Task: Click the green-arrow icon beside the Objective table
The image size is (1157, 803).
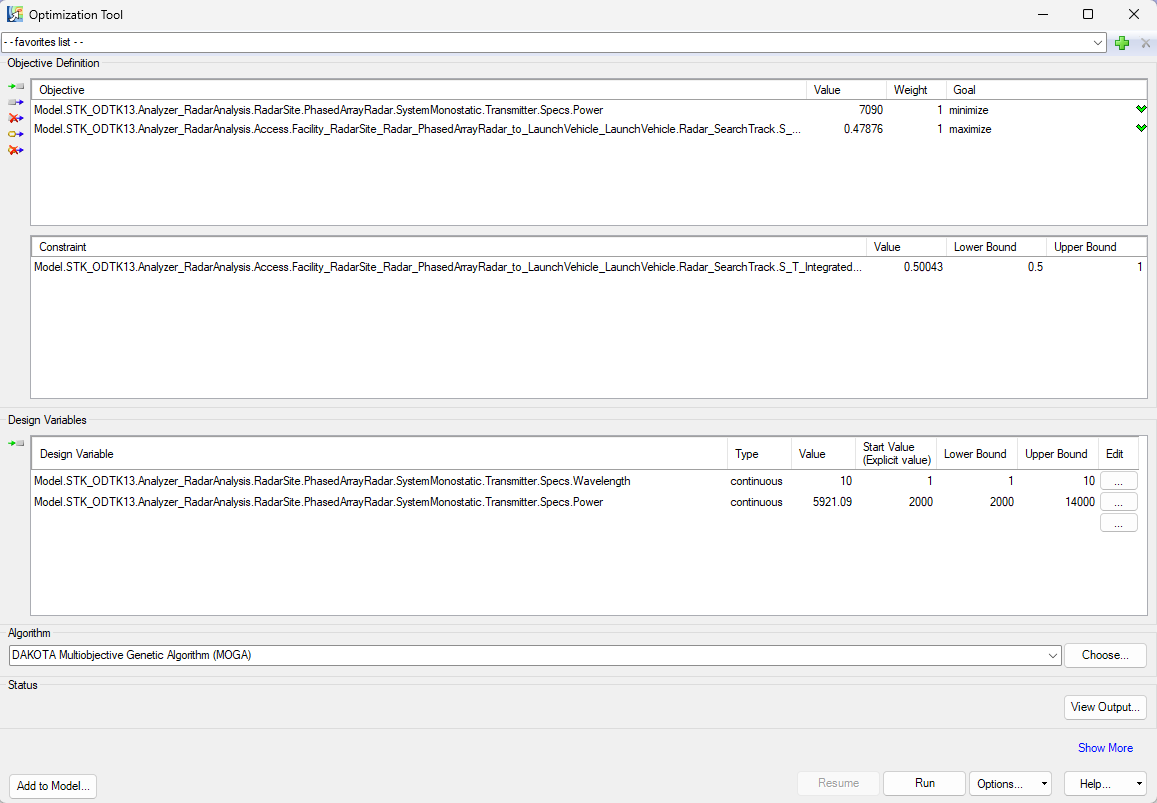Action: 15,87
